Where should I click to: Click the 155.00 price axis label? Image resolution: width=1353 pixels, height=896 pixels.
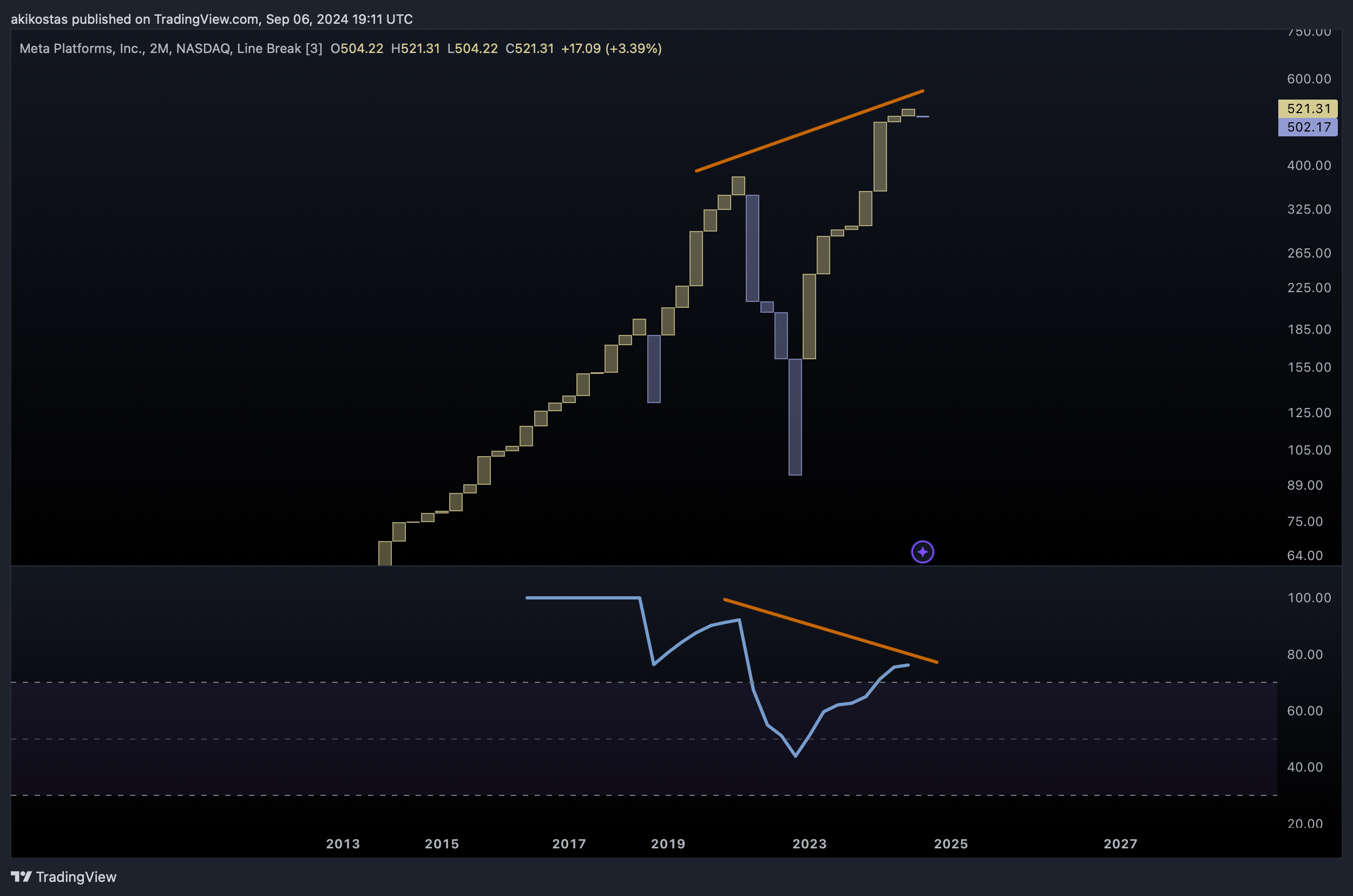pos(1309,367)
